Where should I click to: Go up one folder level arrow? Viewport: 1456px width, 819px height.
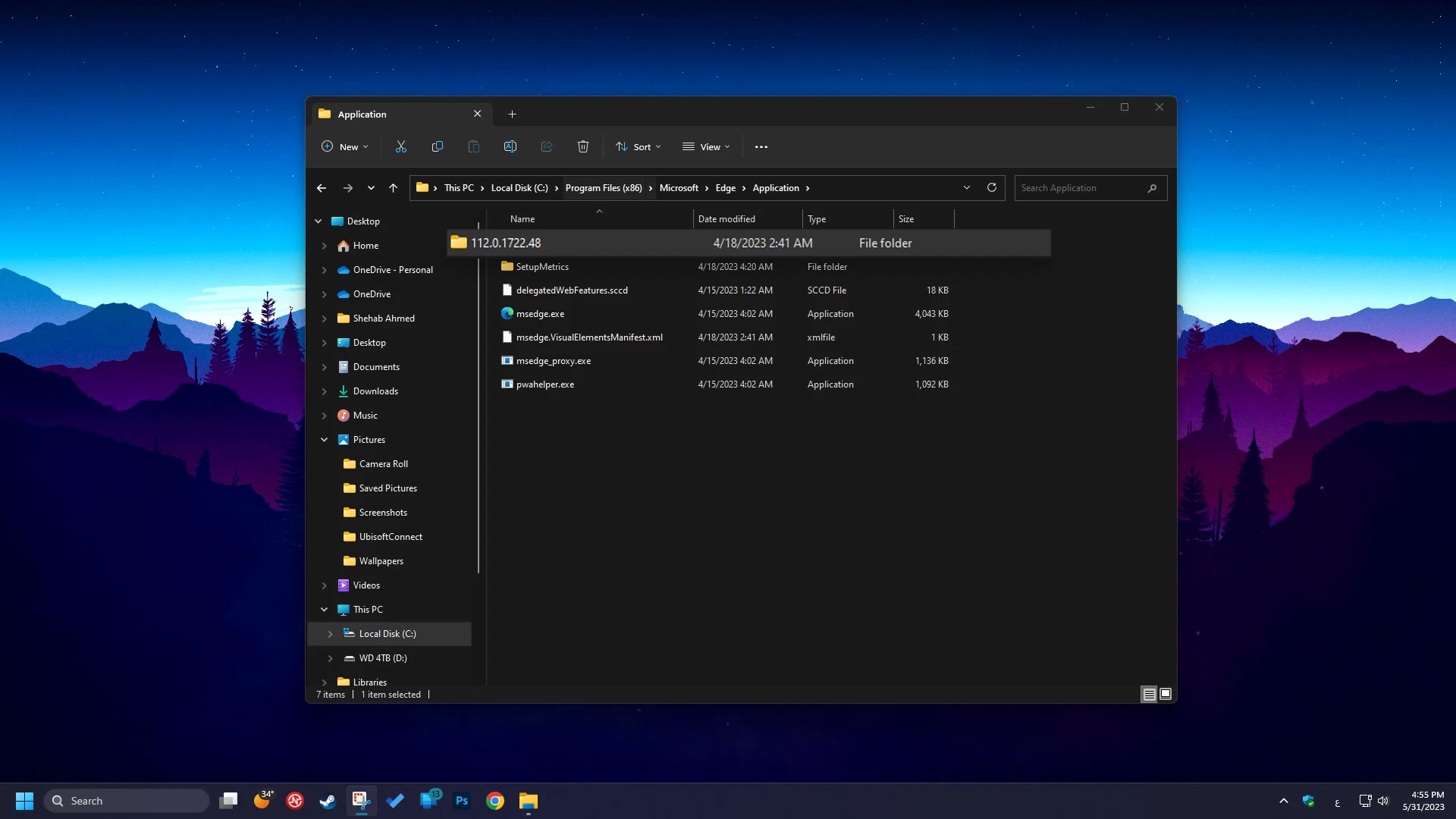[x=393, y=188]
